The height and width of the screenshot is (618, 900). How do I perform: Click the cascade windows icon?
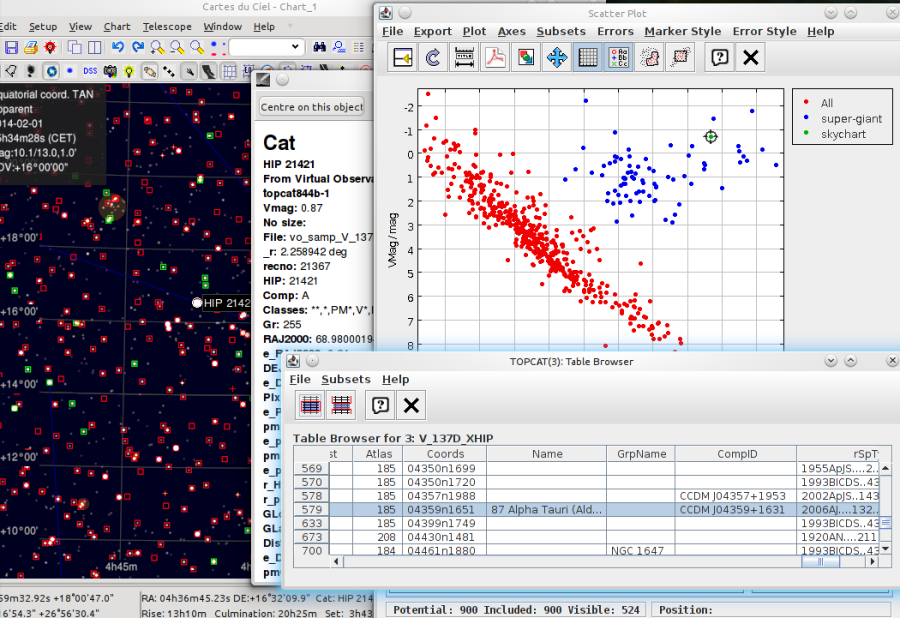pyautogui.click(x=75, y=47)
